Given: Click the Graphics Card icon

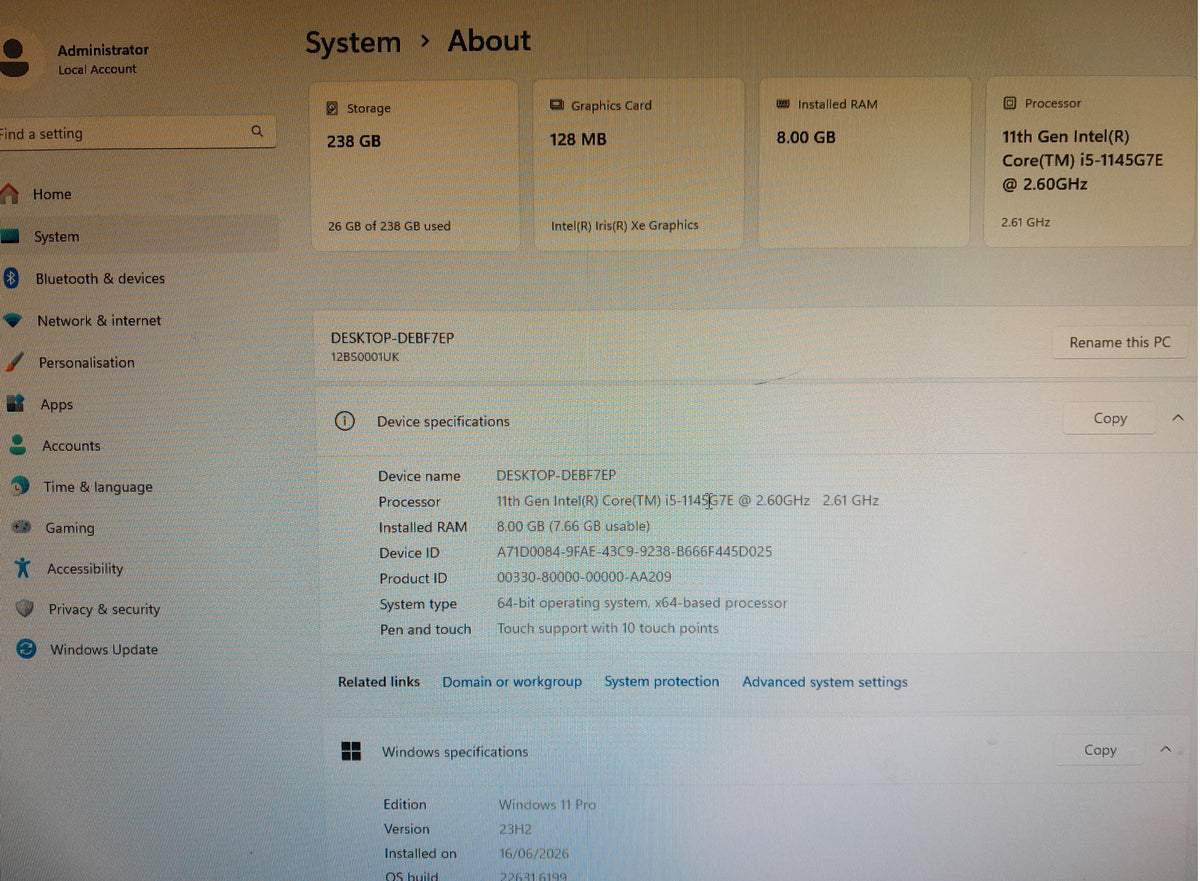Looking at the screenshot, I should pos(557,105).
